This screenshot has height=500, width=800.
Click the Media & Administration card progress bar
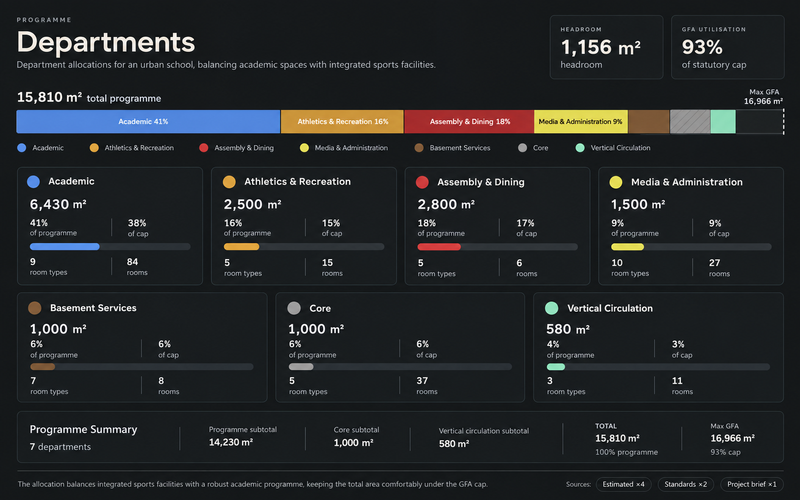(x=691, y=247)
